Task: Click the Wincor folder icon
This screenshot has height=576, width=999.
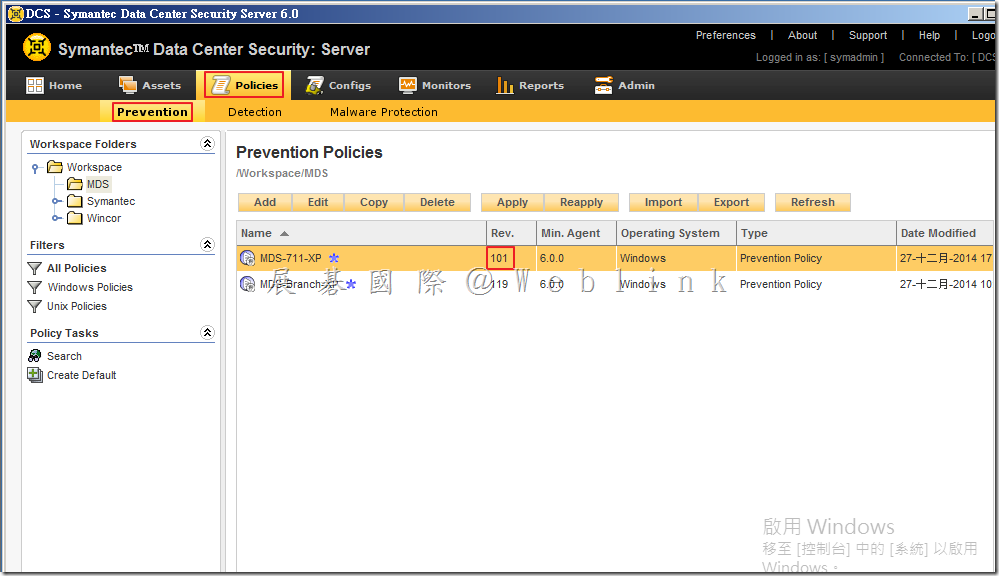Action: click(x=75, y=219)
